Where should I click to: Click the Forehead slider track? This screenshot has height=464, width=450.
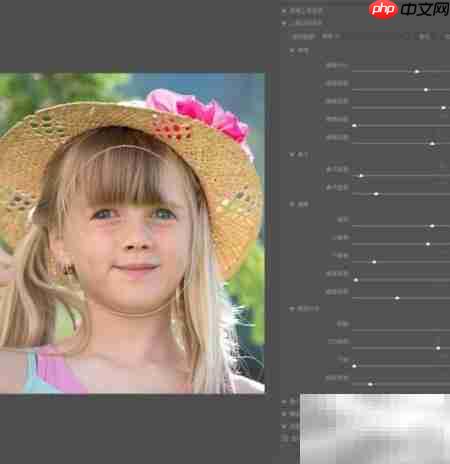401,330
